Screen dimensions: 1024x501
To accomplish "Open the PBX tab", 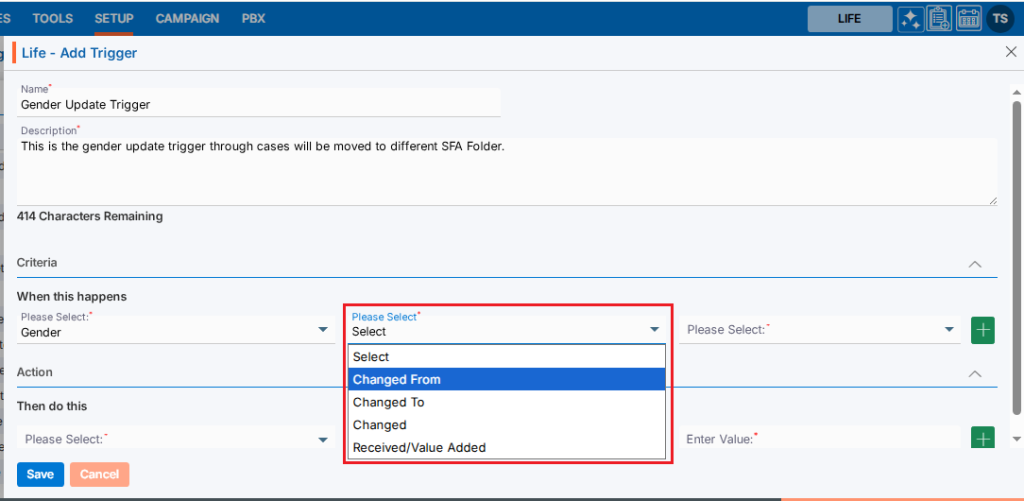I will [x=254, y=19].
